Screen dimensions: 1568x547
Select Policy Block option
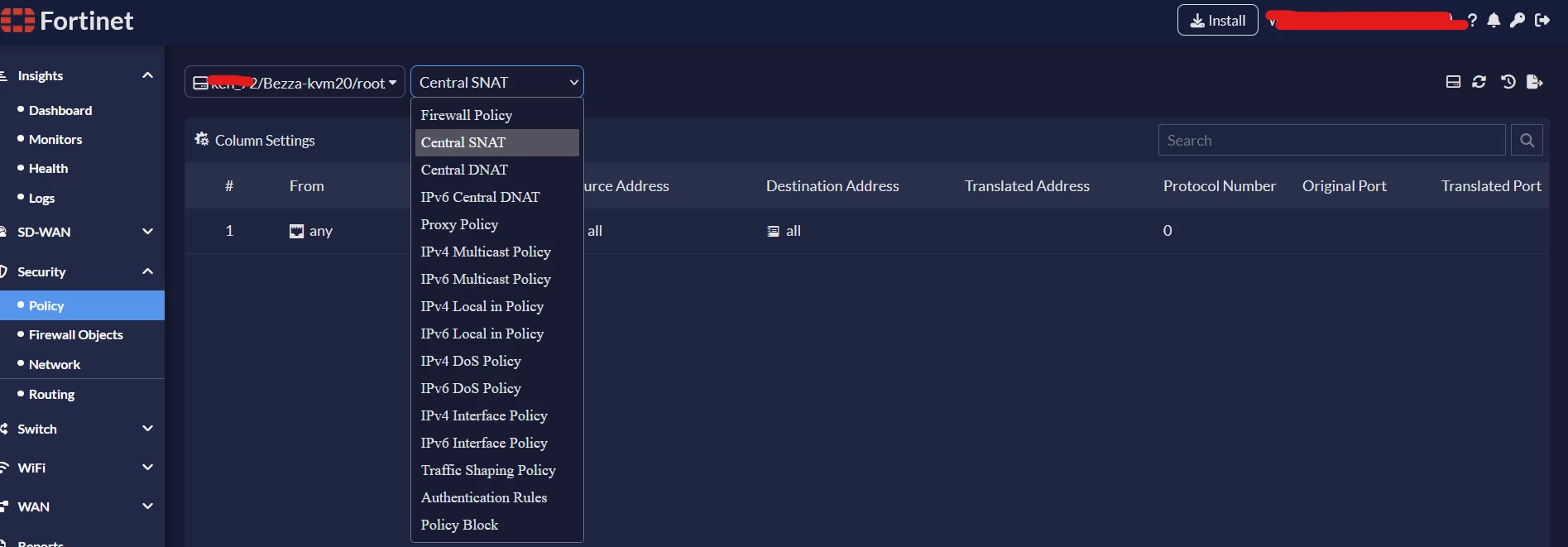(497, 525)
